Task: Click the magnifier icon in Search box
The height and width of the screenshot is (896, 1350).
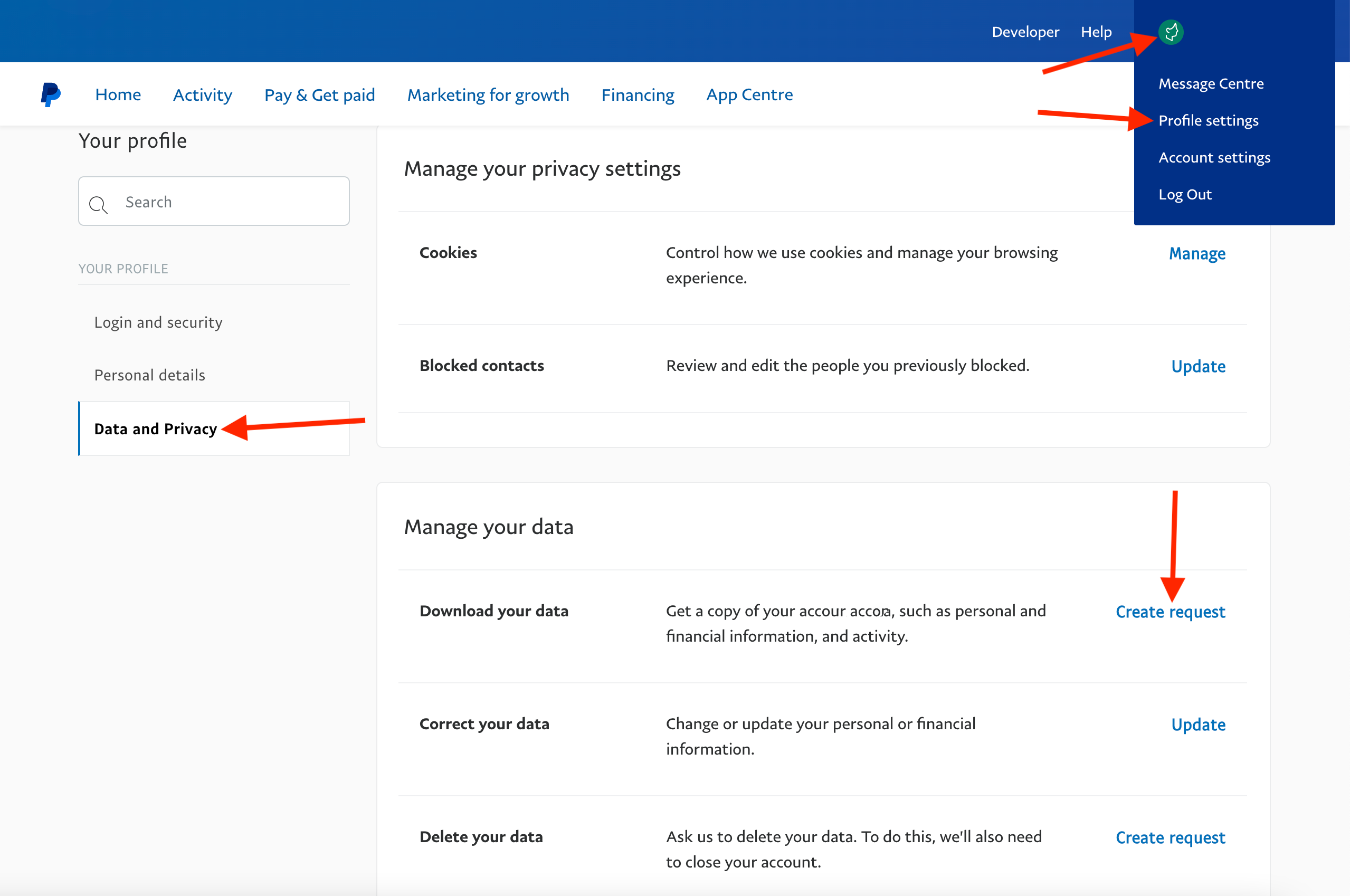Action: click(98, 205)
